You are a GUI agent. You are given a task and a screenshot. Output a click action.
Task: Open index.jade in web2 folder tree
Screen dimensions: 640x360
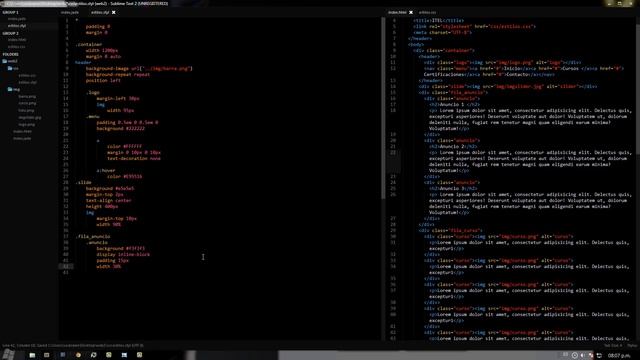pyautogui.click(x=22, y=138)
